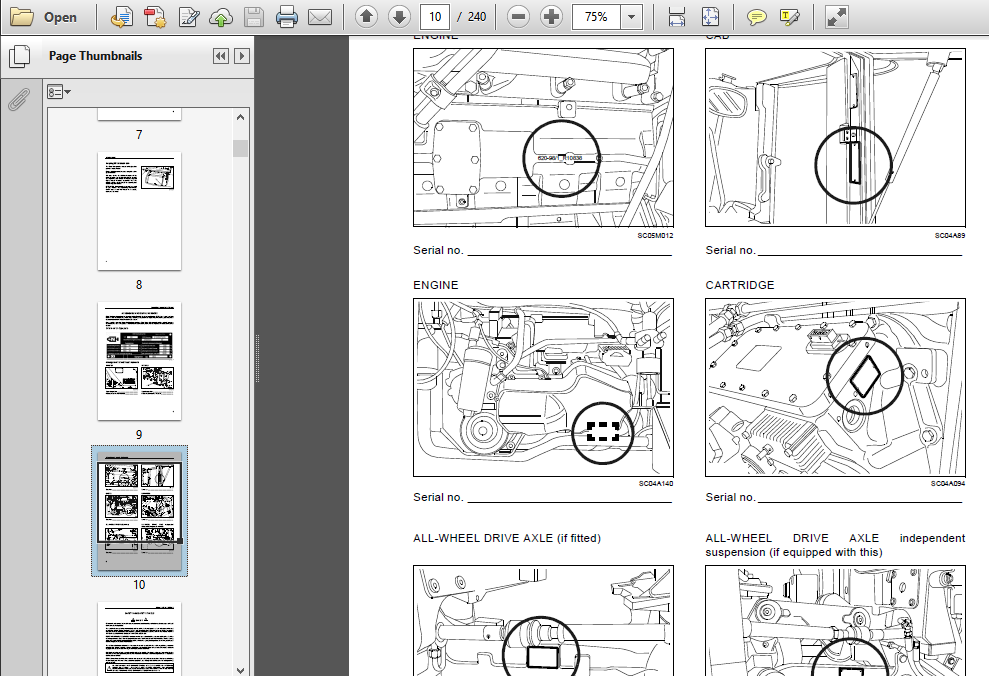Click the thumbnail panel scrollbar thumb
989x676 pixels.
(240, 149)
